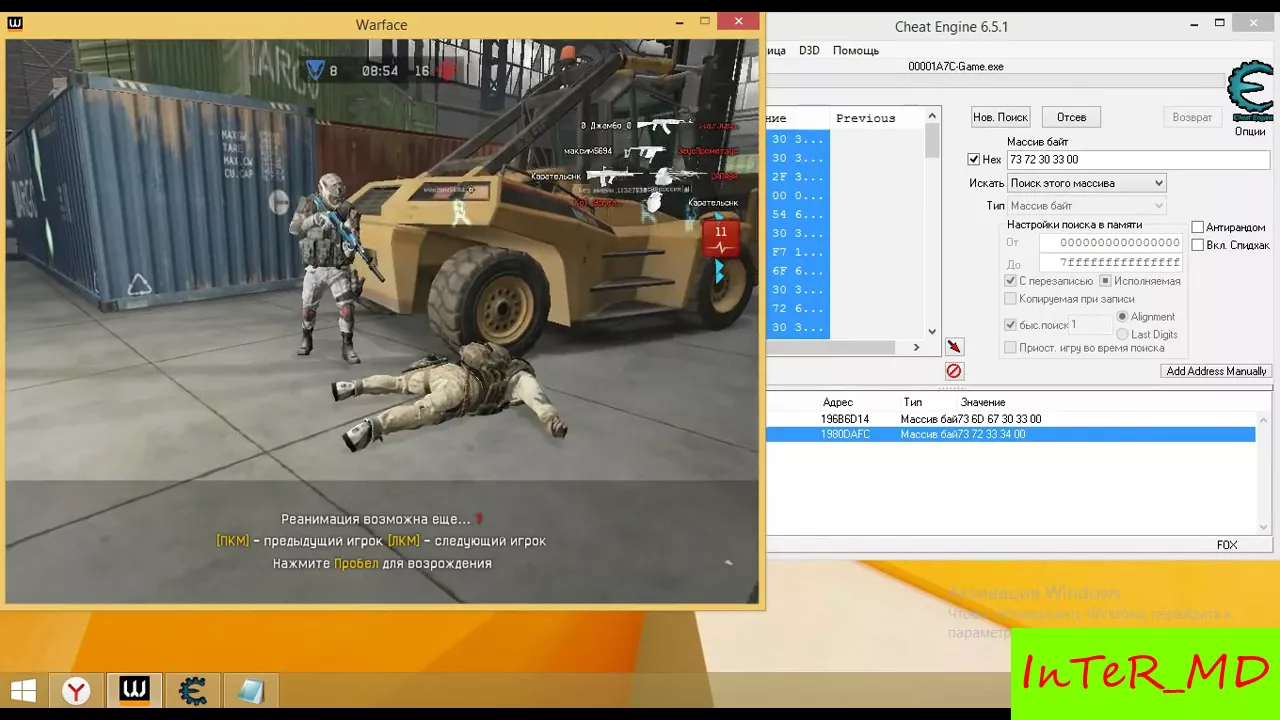Toggle the Исполняемая checkbox
1280x720 pixels.
pos(1105,282)
